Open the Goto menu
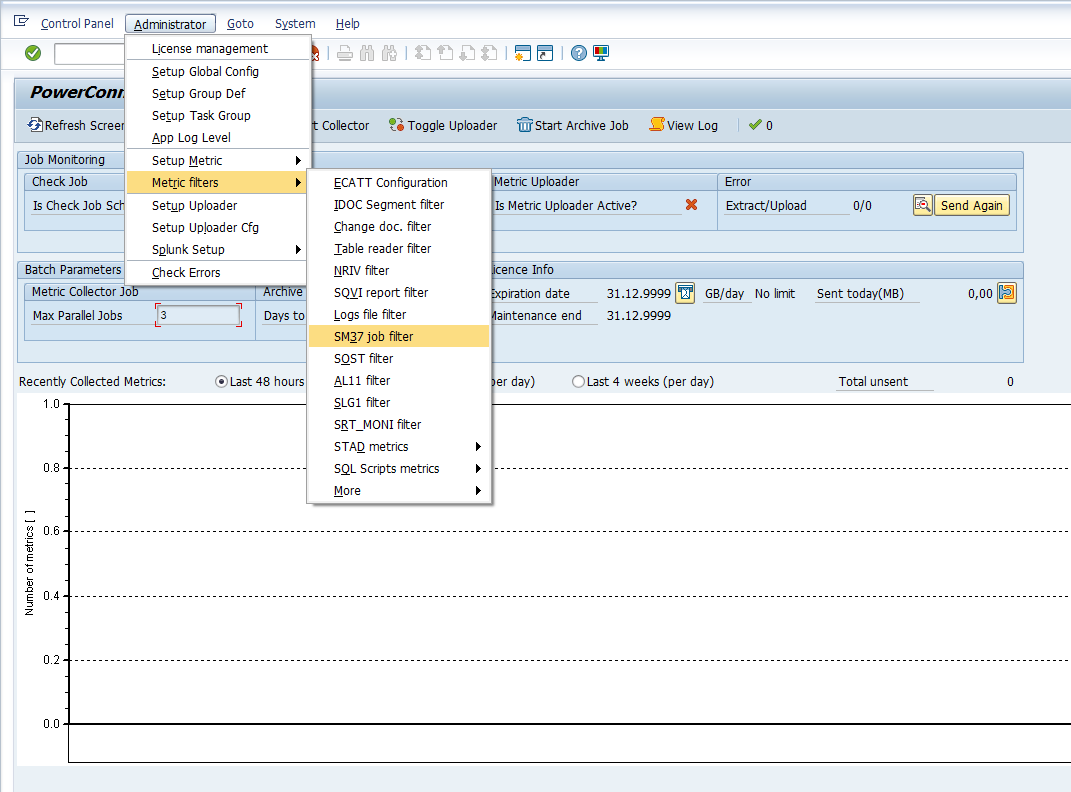The height and width of the screenshot is (792, 1071). (240, 24)
